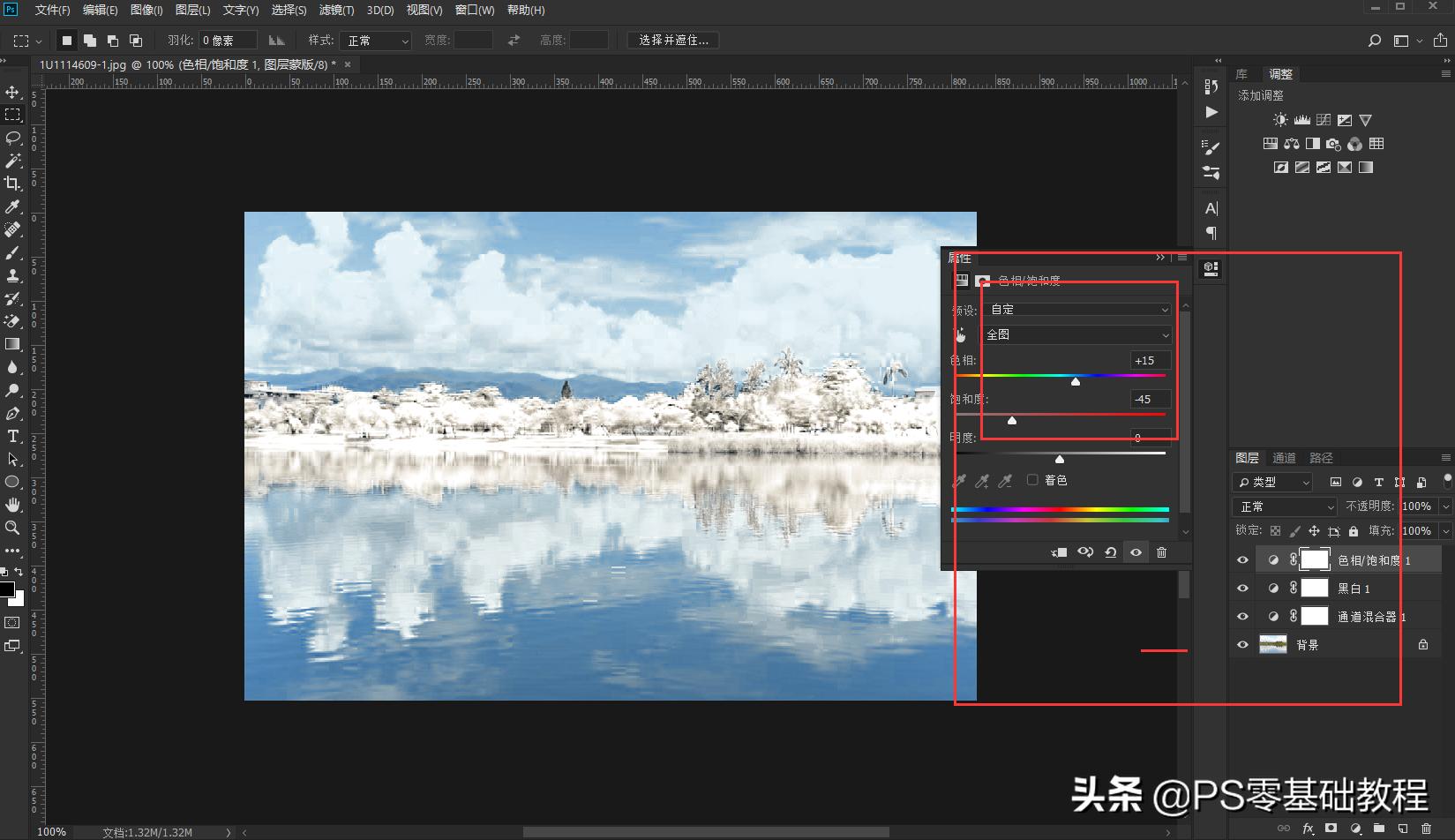This screenshot has width=1455, height=840.
Task: Hide the 背景 layer
Action: (x=1242, y=645)
